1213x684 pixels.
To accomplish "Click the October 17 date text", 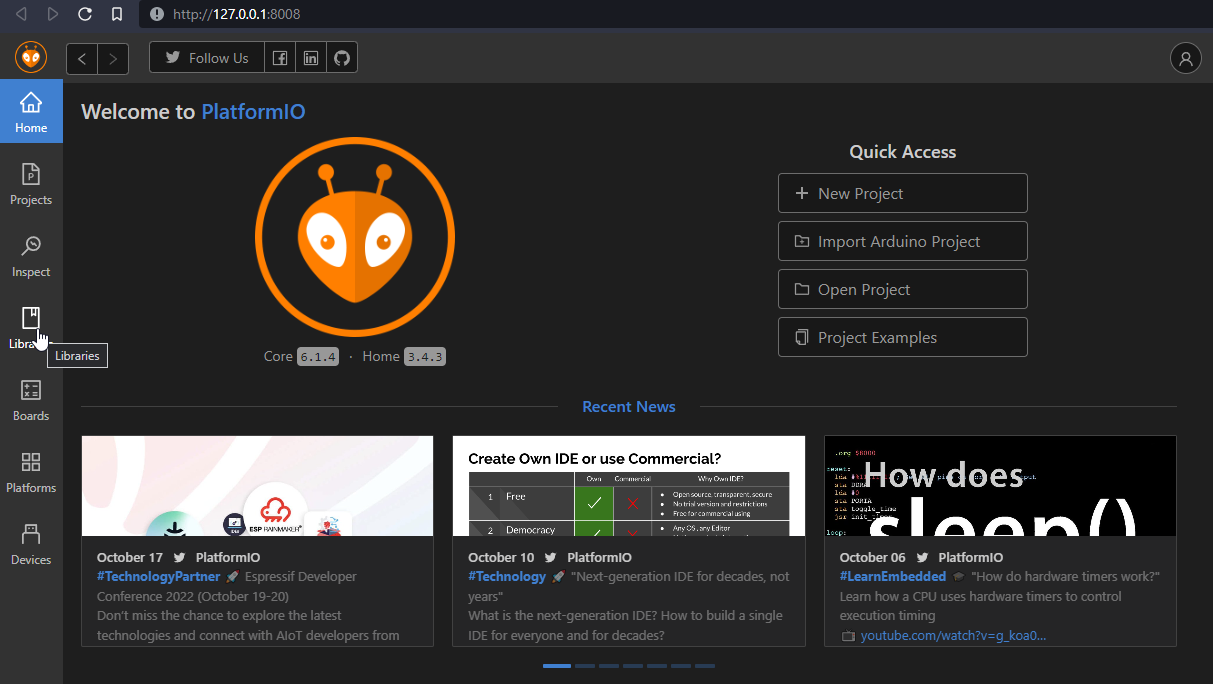I will tap(129, 557).
